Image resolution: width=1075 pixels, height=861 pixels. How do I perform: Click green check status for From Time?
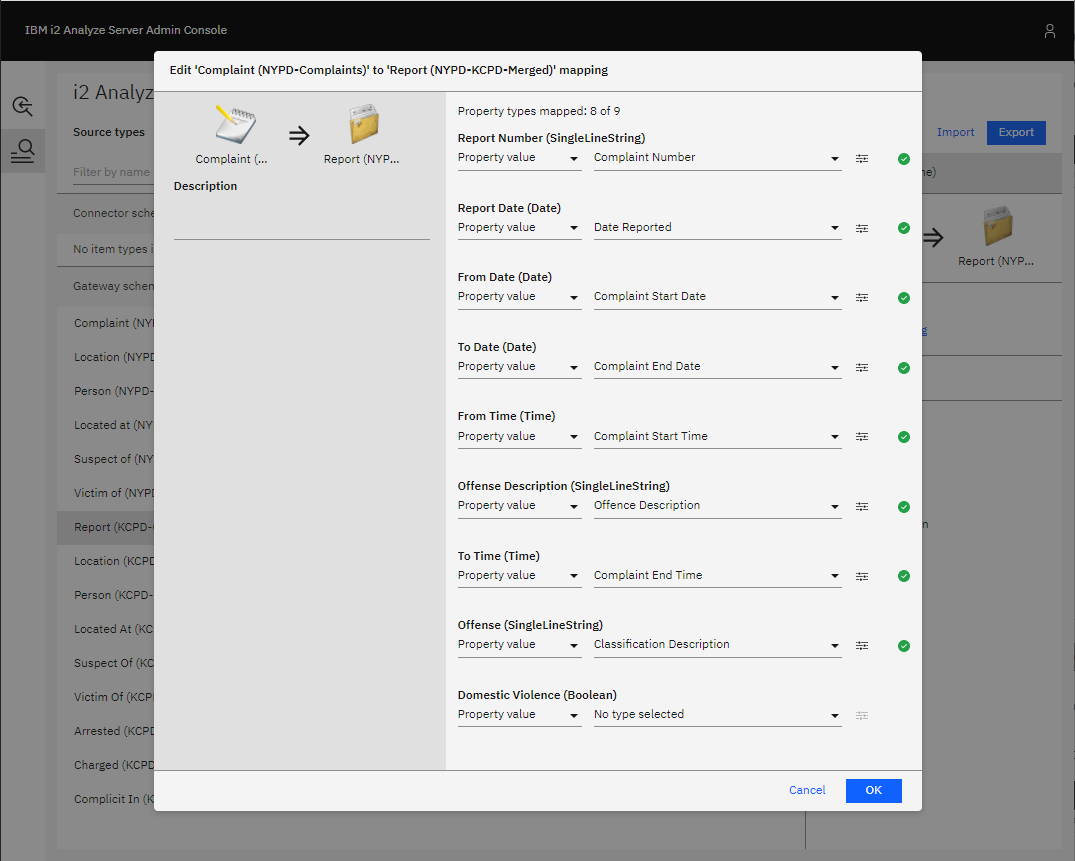coord(904,437)
